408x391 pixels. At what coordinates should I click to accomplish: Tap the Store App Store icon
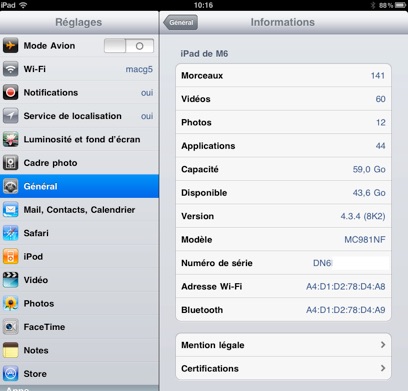10,374
